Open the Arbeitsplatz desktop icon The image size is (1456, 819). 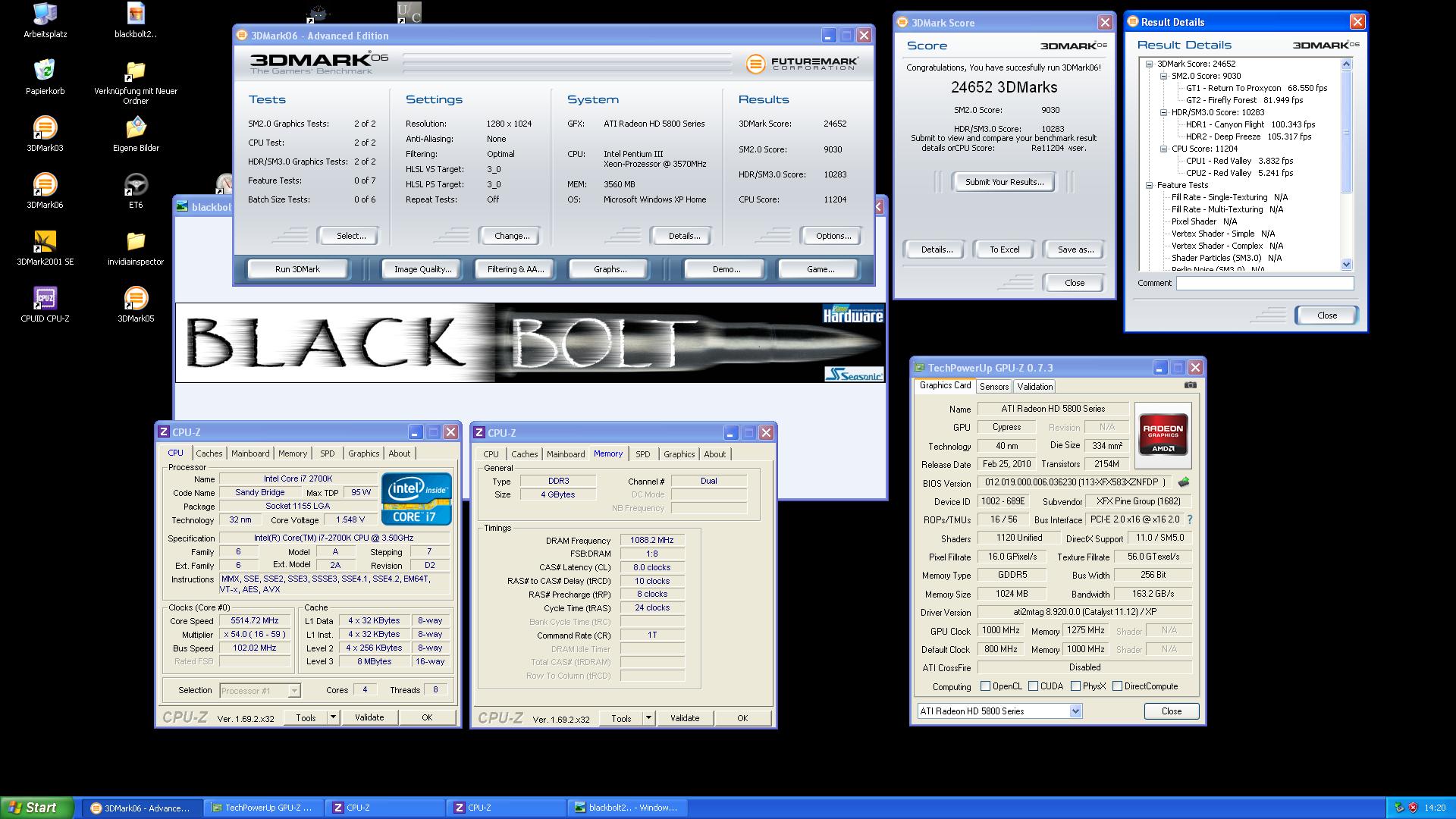(x=45, y=21)
